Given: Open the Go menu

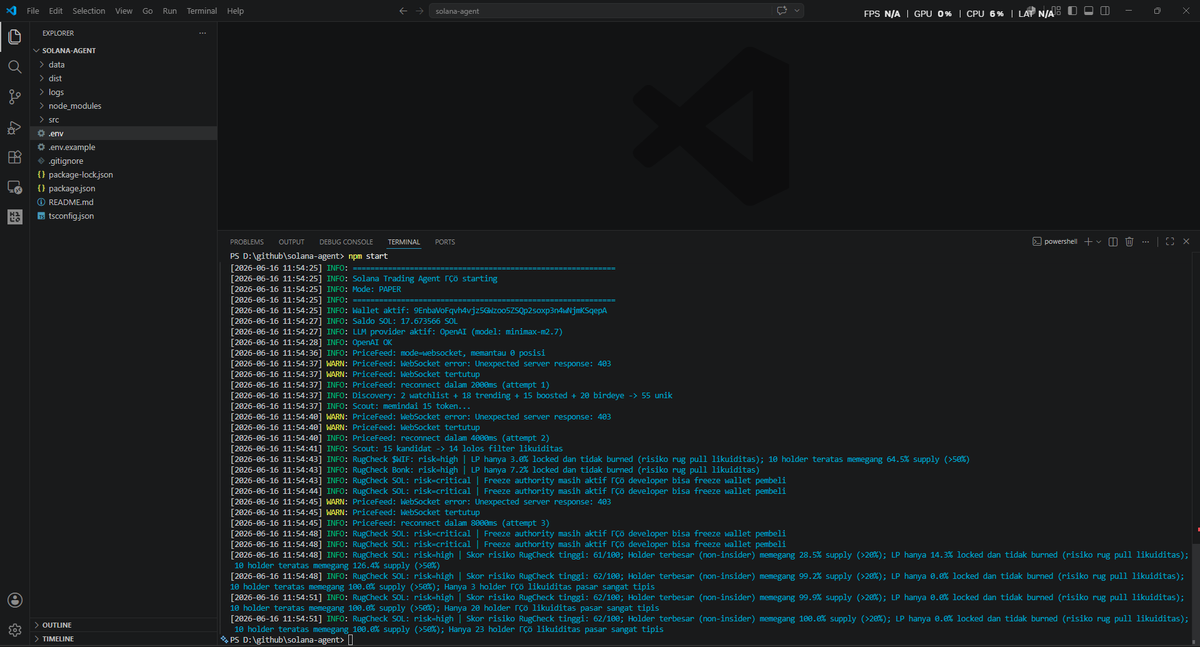Looking at the screenshot, I should click(x=148, y=11).
